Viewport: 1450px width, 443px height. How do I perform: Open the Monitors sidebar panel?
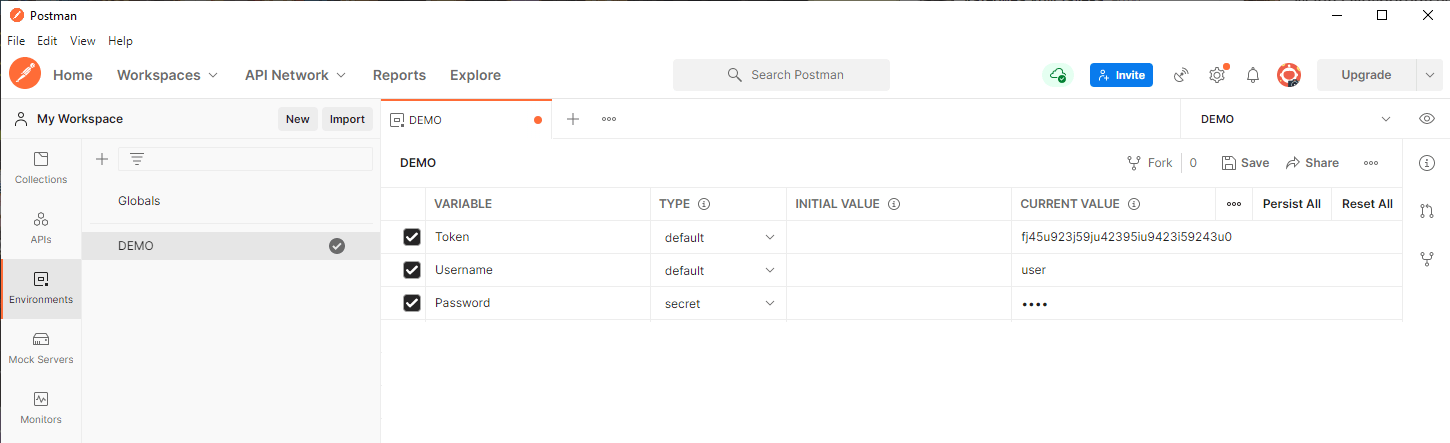point(41,408)
